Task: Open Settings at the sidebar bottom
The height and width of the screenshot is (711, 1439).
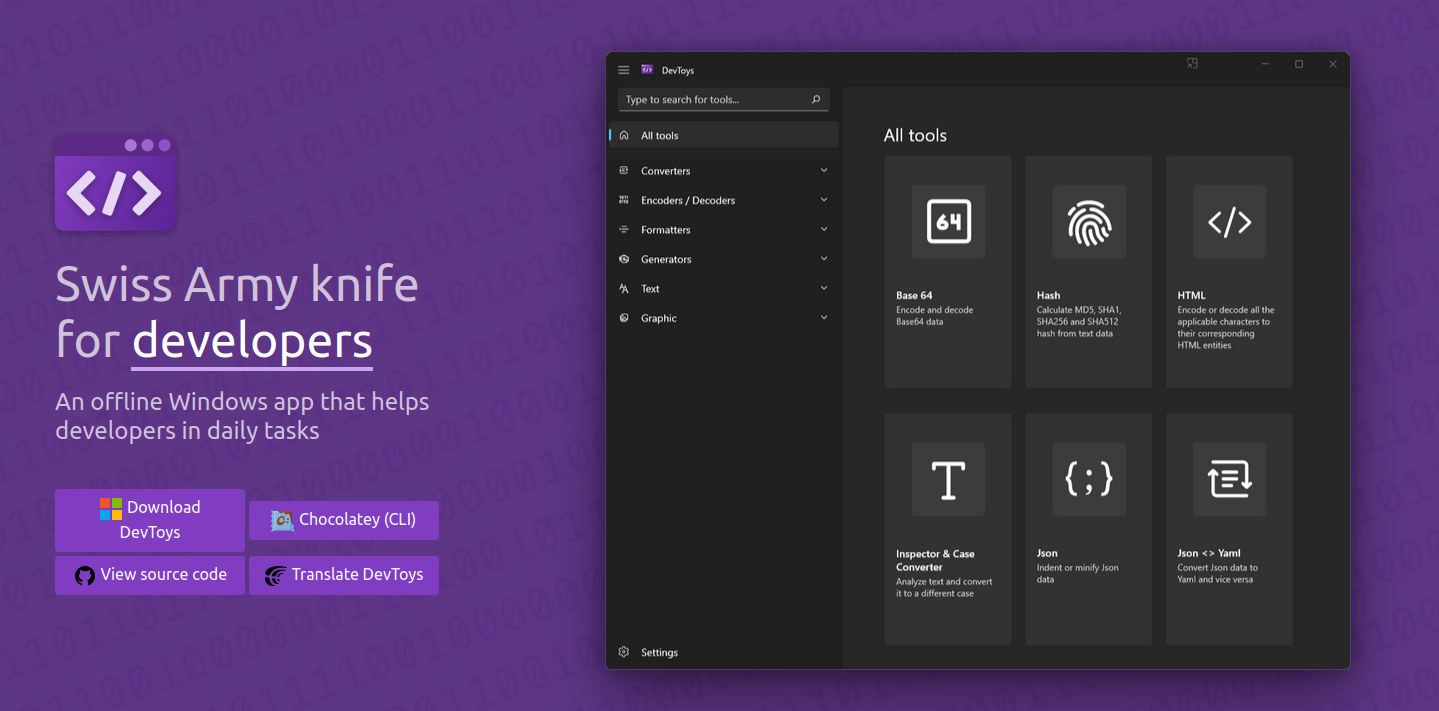Action: click(x=659, y=652)
